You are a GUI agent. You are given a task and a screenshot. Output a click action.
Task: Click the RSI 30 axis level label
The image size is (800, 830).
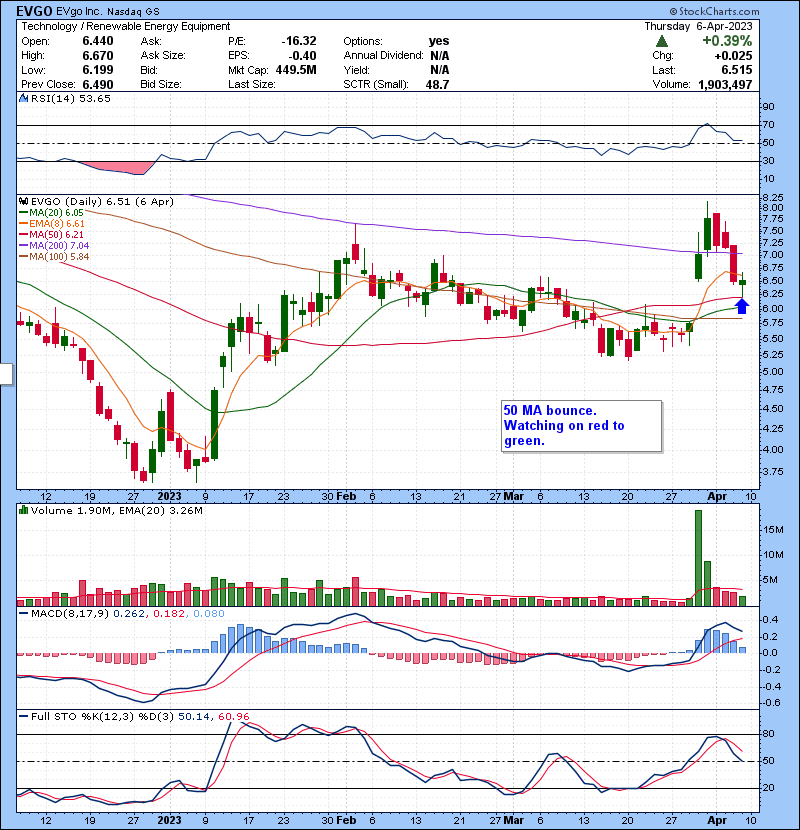768,160
